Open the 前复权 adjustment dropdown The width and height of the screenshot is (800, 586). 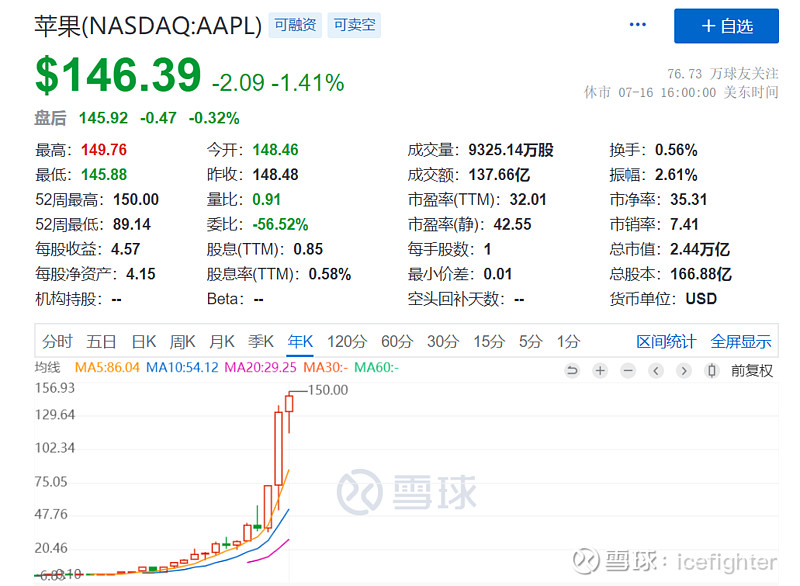[x=752, y=370]
